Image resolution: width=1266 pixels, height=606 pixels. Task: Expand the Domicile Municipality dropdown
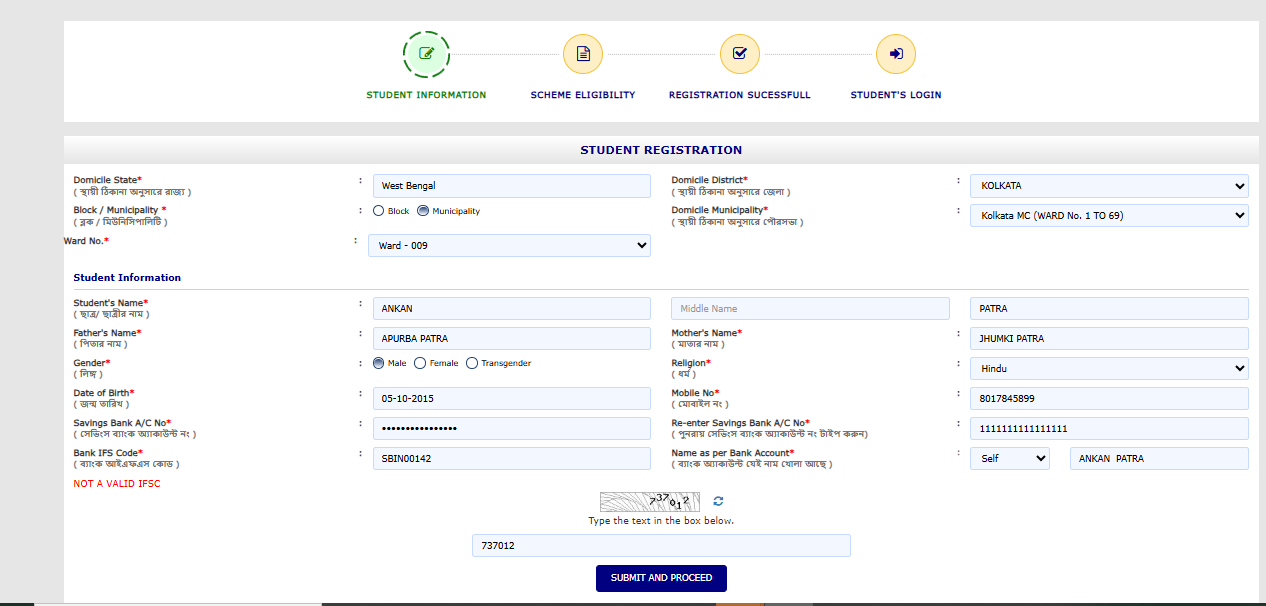1109,215
